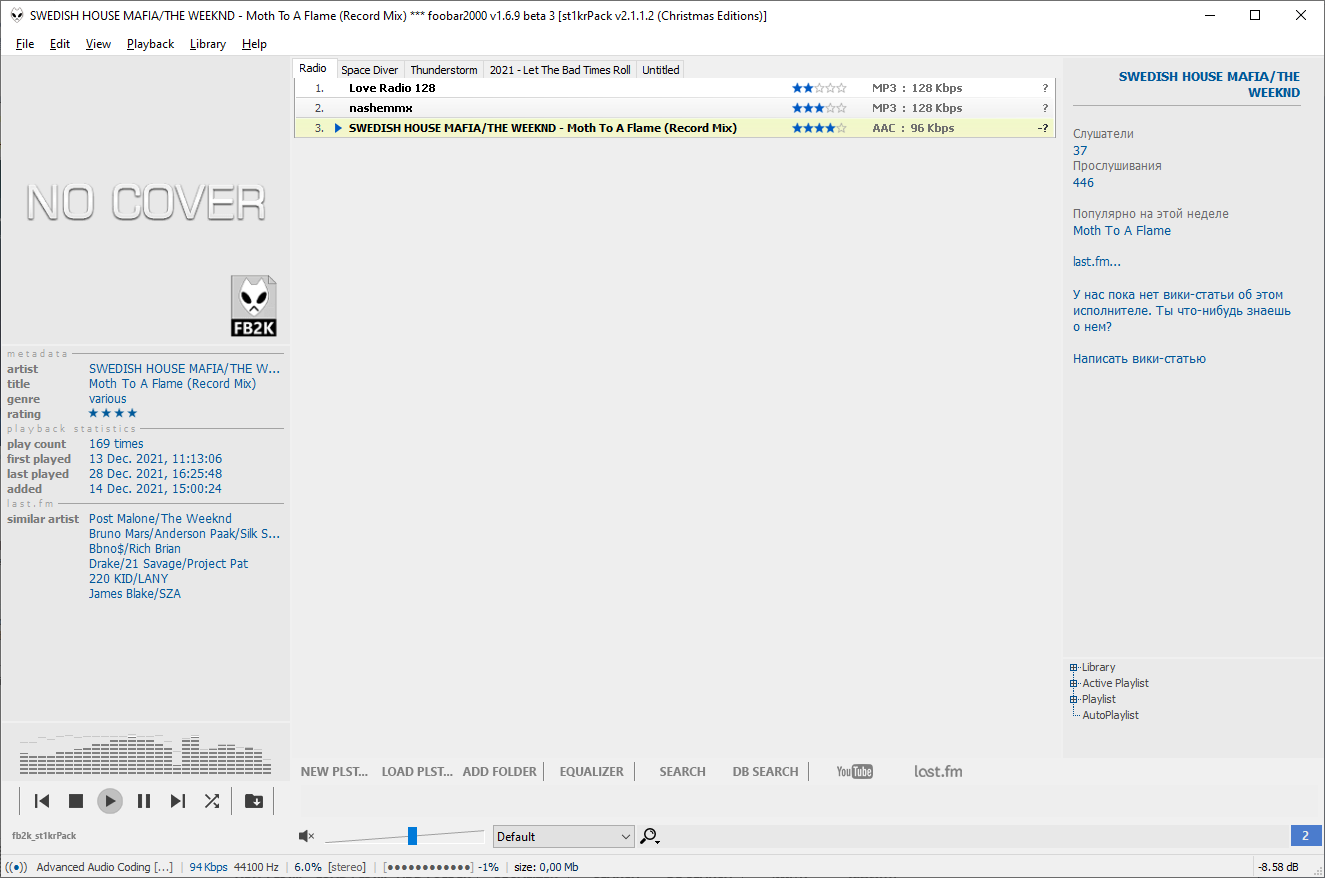Open the 2021 - Let The Bad Times Roll tab
Image resolution: width=1325 pixels, height=878 pixels.
coord(560,70)
